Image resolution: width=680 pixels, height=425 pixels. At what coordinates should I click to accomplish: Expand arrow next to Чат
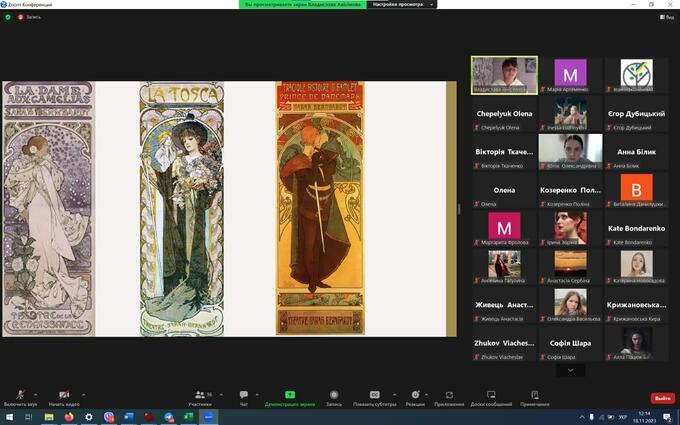(x=257, y=395)
